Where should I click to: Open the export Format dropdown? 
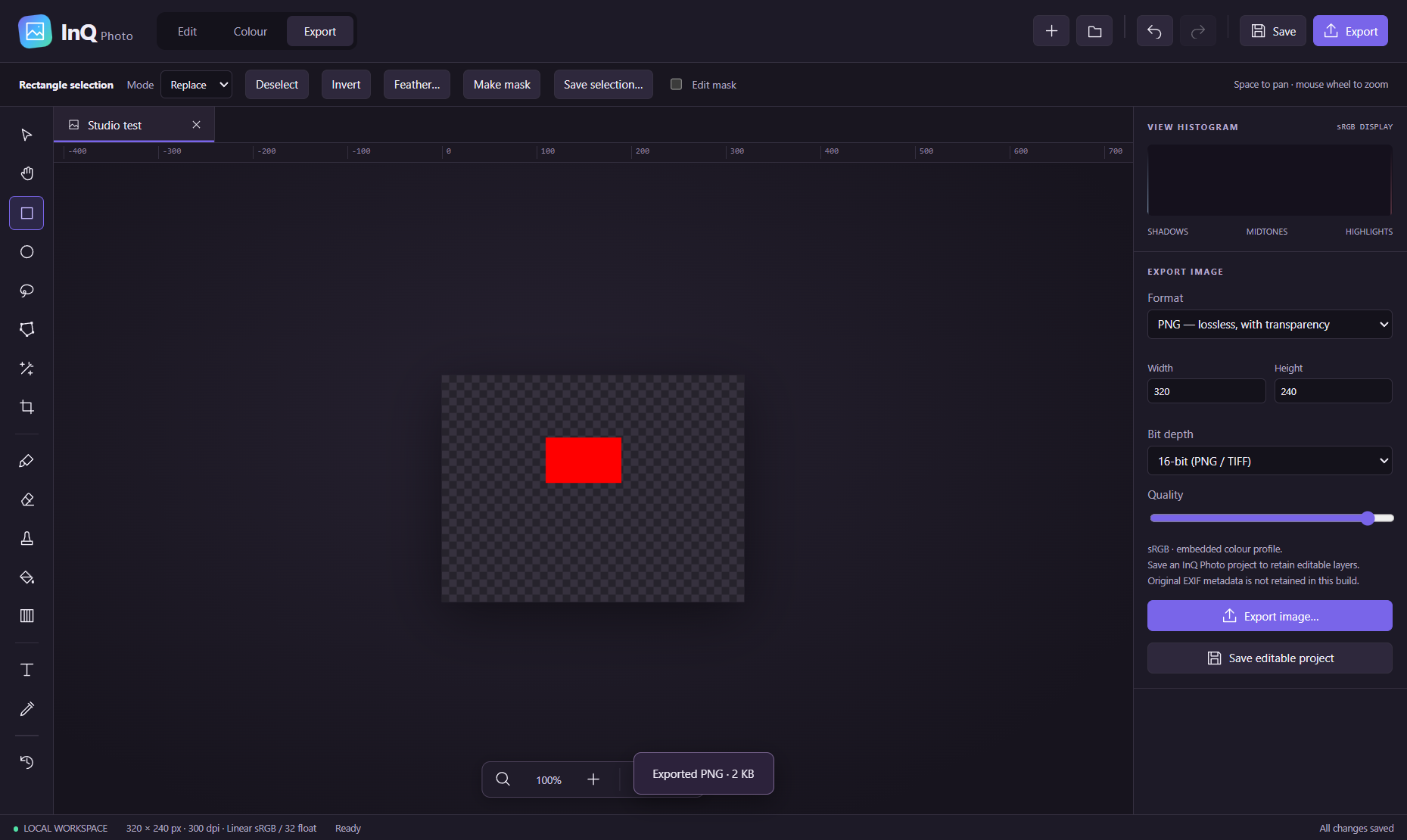pos(1269,324)
